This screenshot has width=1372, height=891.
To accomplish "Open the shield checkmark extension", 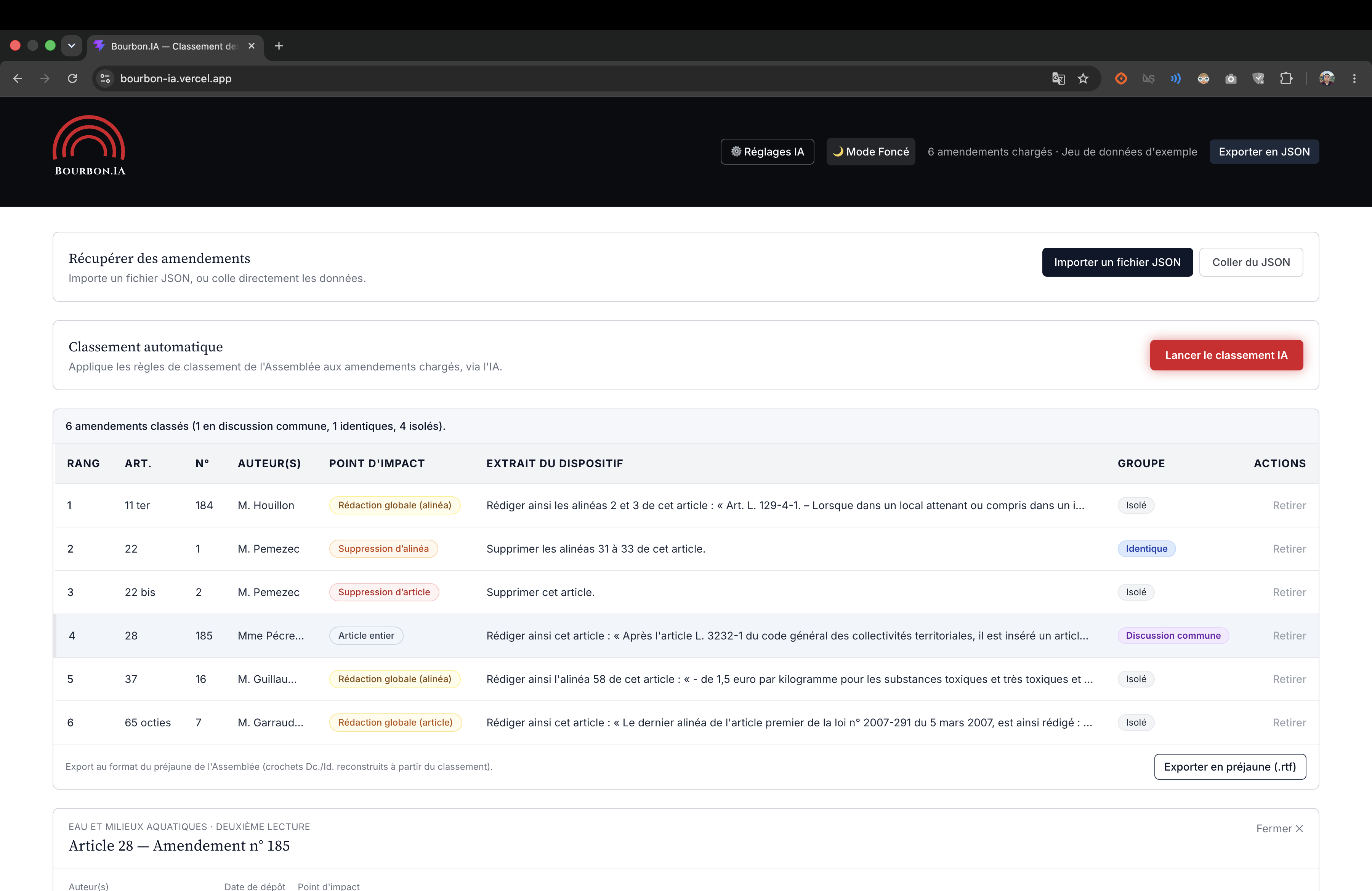I will point(1258,79).
